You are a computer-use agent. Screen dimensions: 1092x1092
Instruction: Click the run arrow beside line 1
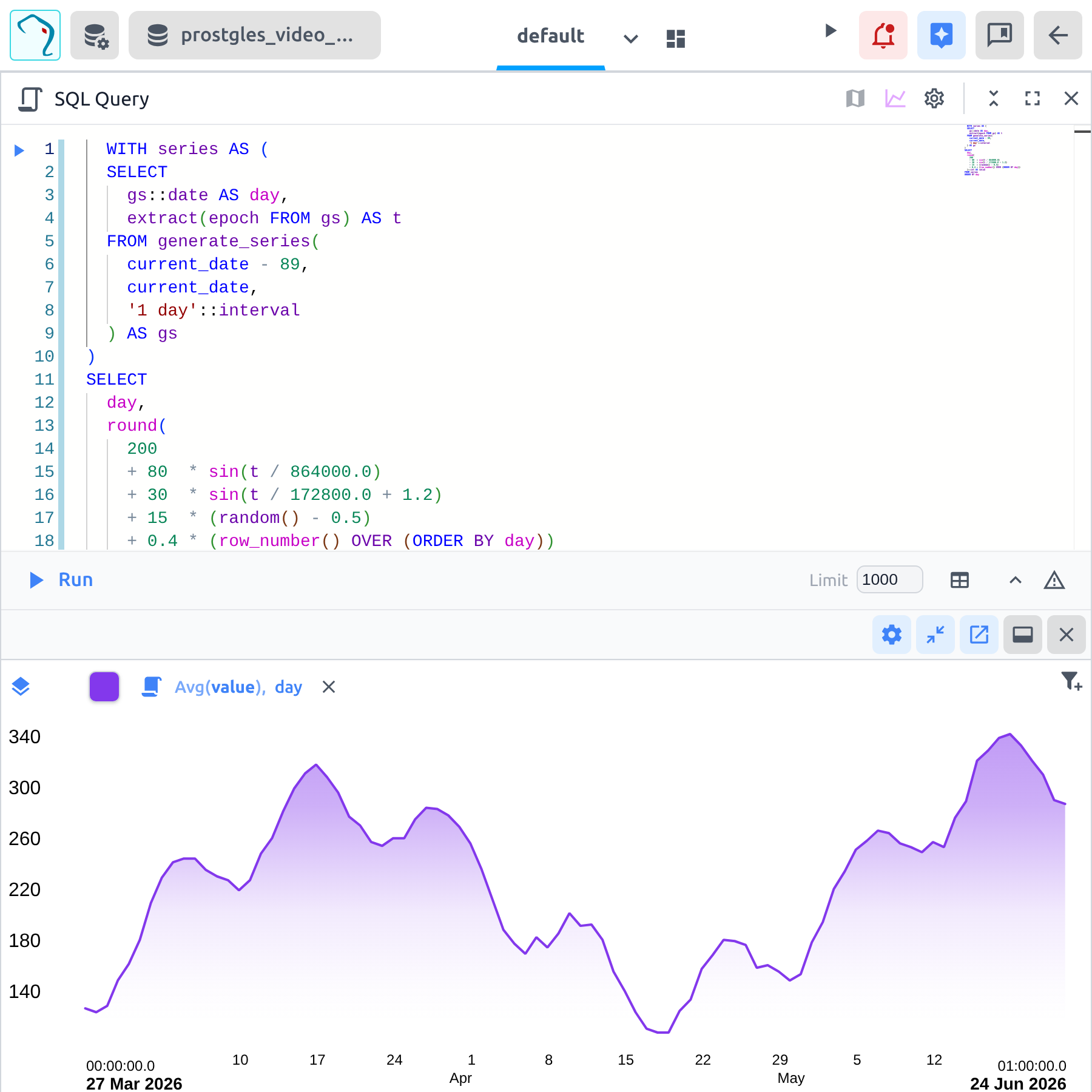19,150
